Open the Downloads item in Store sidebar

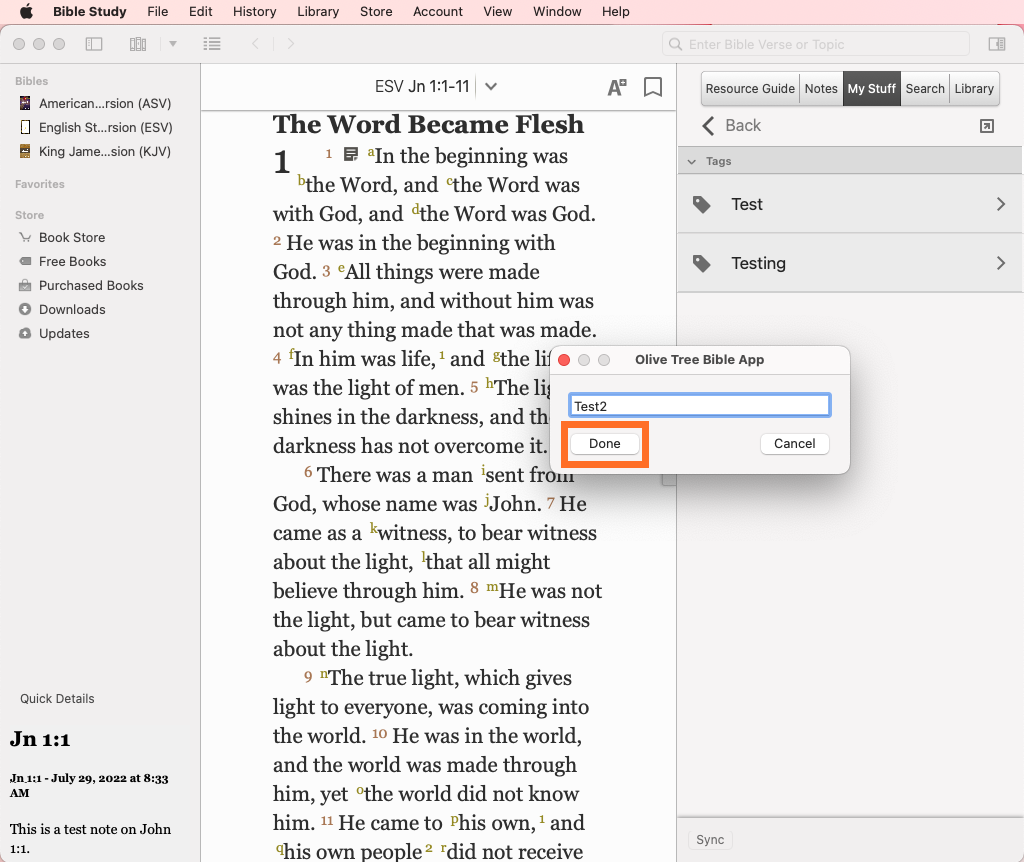coord(72,309)
